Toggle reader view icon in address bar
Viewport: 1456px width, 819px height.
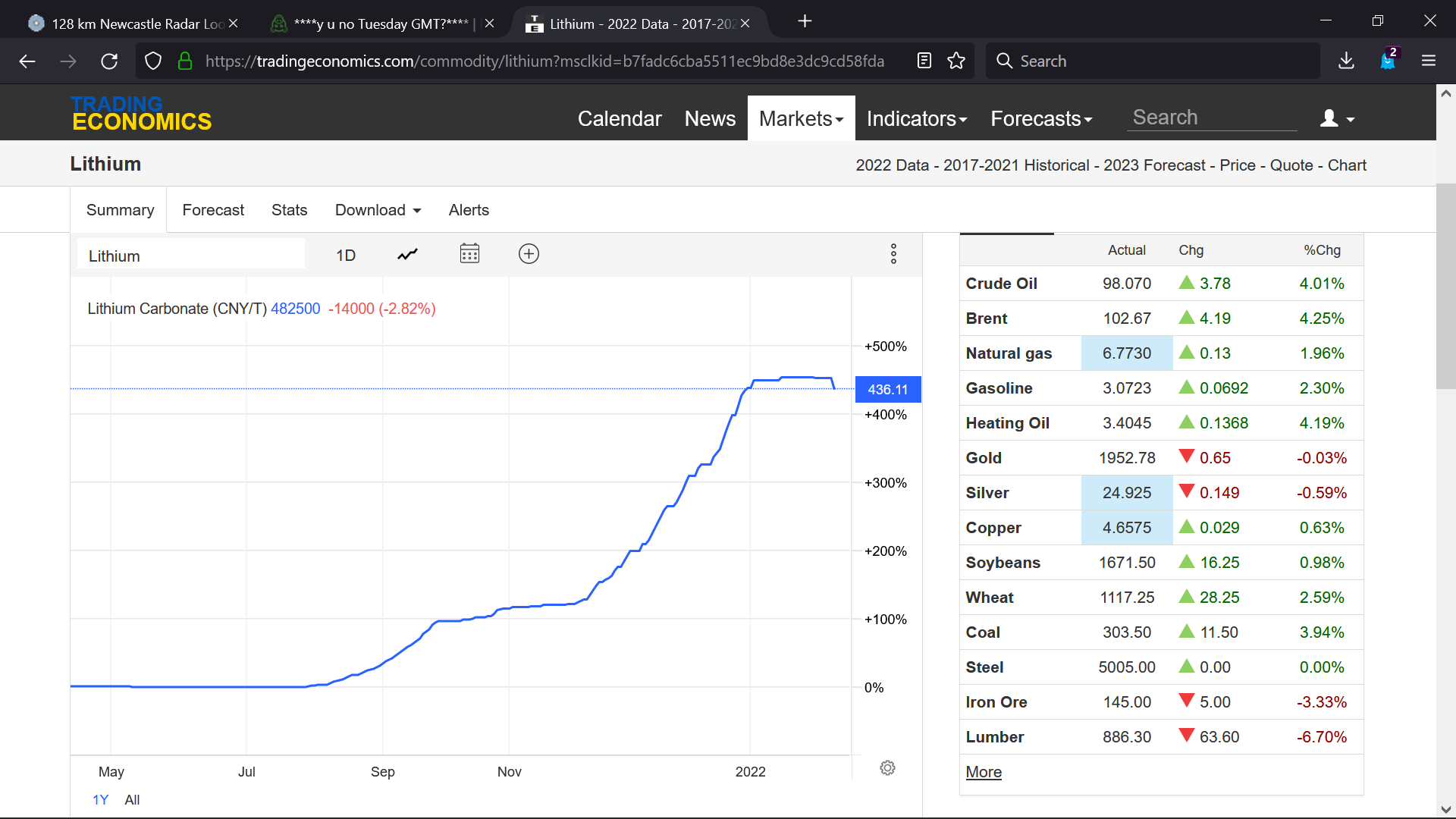coord(924,61)
